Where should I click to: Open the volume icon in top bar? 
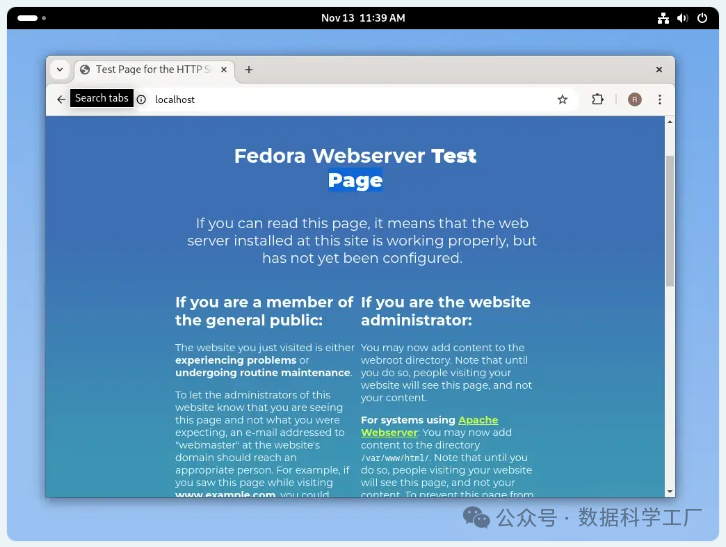tap(682, 18)
